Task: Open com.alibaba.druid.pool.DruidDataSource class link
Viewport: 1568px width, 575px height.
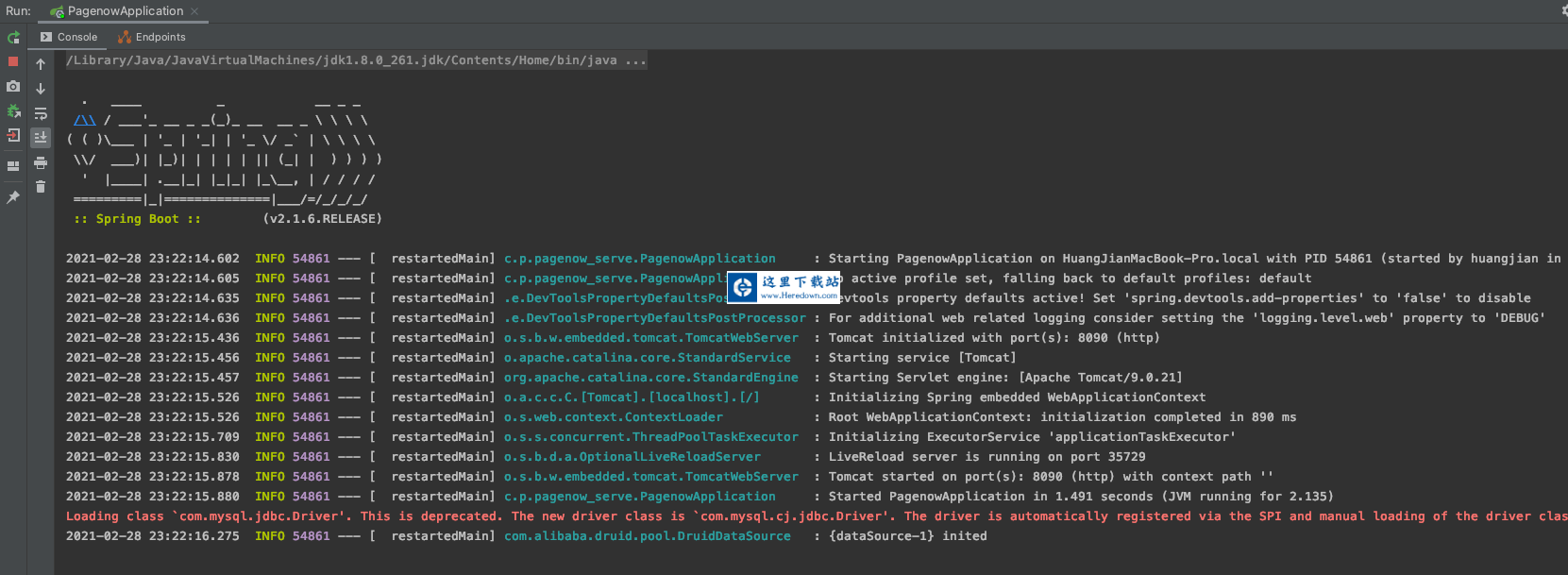Action: click(x=647, y=536)
